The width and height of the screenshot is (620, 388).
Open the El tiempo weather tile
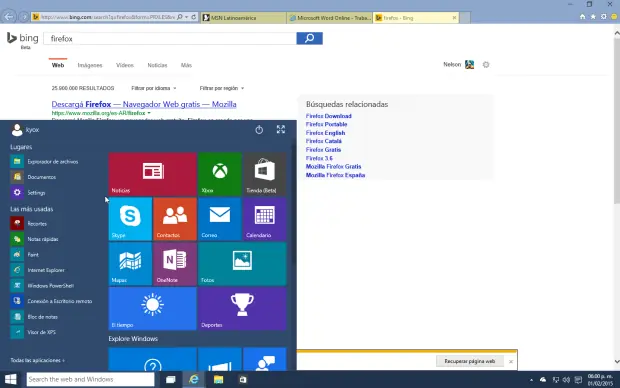[153, 309]
